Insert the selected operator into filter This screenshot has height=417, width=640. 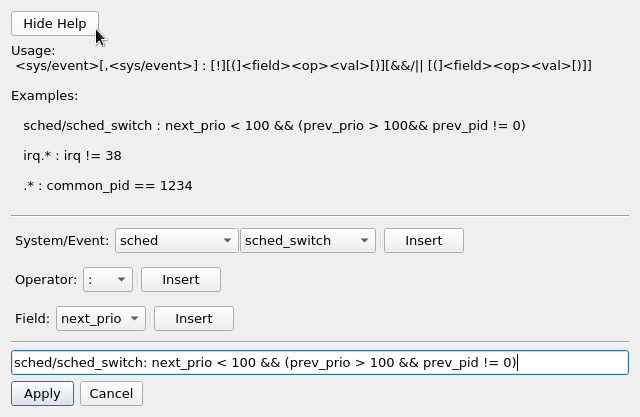181,279
